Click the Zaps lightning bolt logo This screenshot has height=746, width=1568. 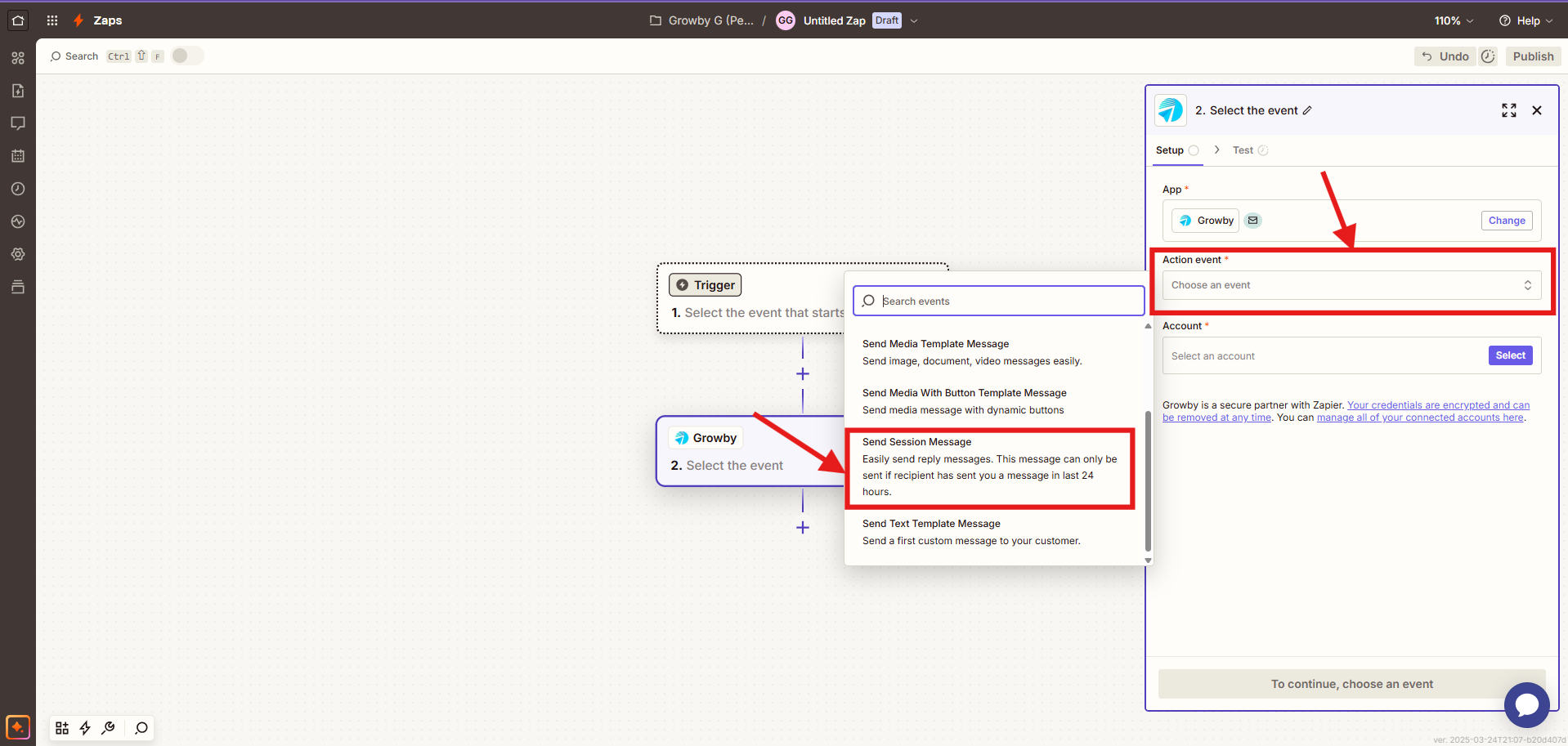[78, 20]
